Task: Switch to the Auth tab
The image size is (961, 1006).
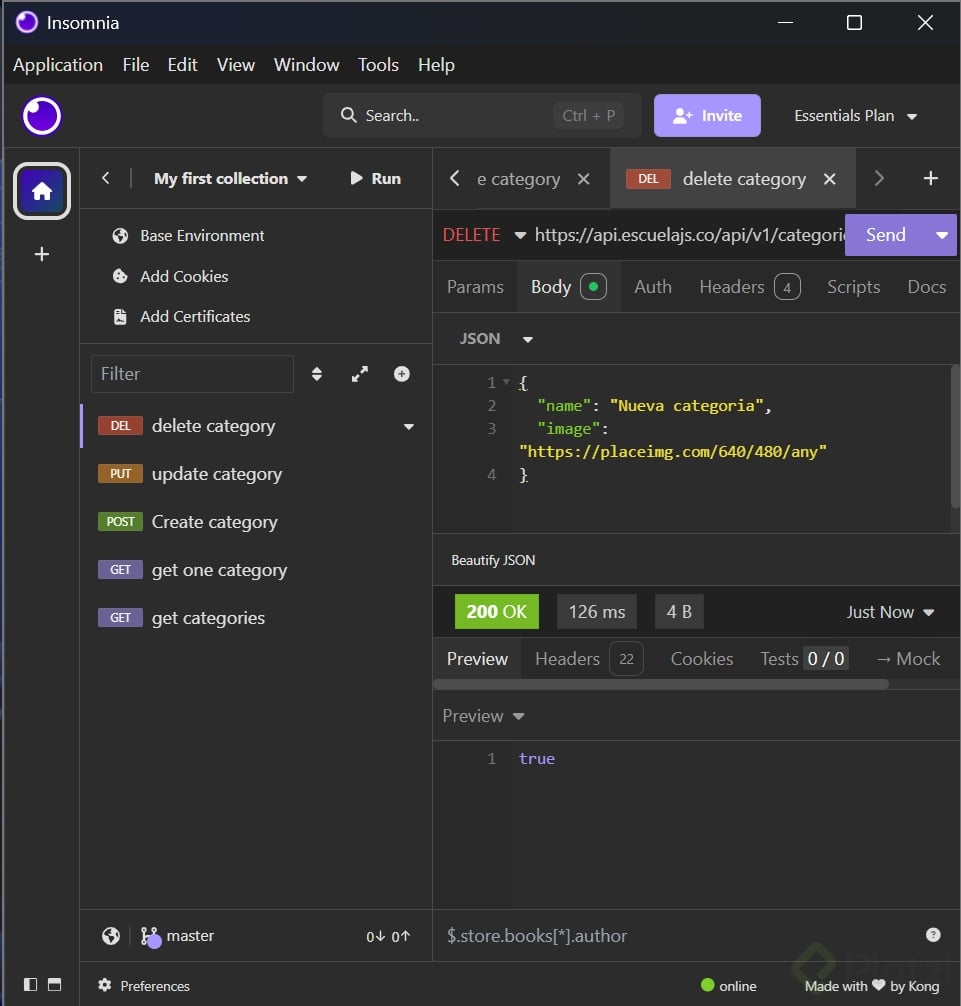Action: click(x=653, y=287)
